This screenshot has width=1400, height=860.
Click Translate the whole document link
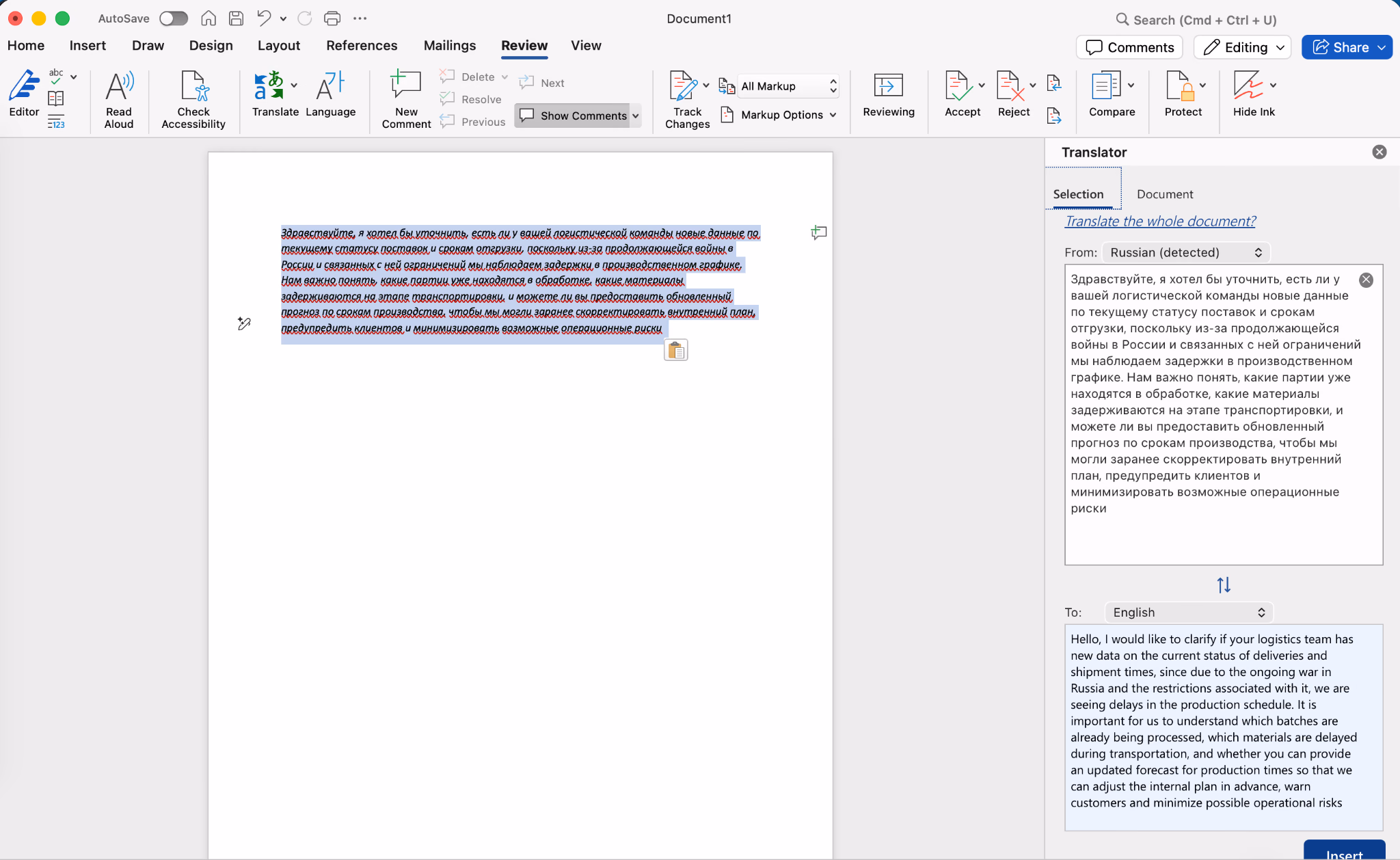(1160, 221)
